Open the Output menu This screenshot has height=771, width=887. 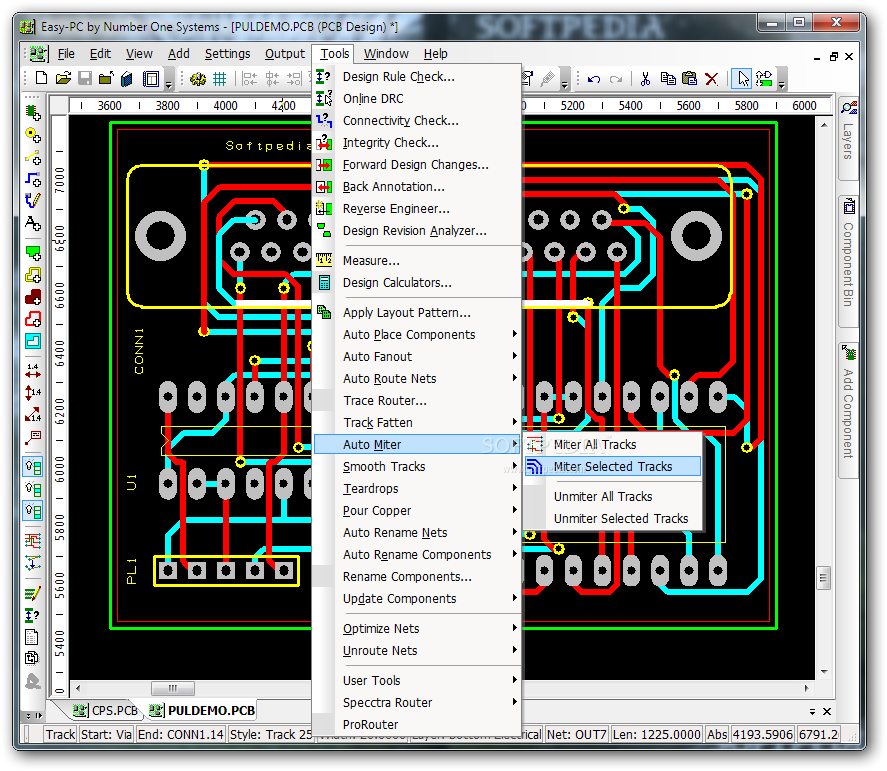(285, 54)
